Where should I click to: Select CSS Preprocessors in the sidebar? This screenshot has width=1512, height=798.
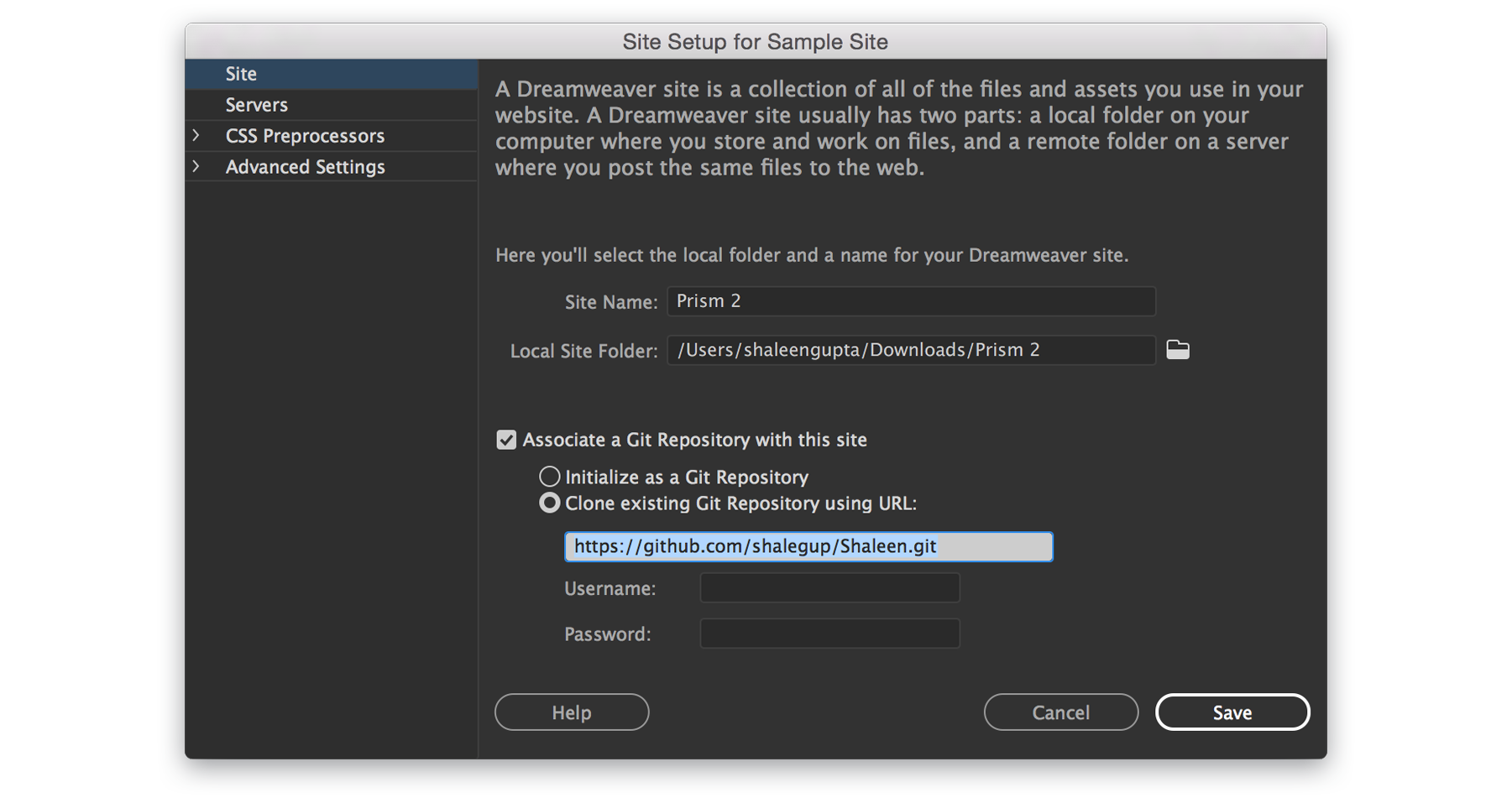click(x=304, y=135)
